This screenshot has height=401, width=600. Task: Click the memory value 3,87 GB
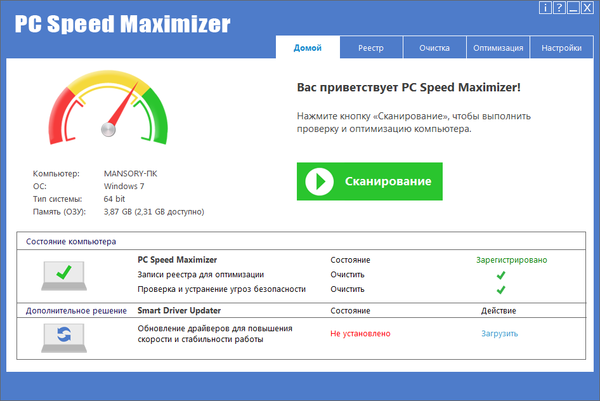point(154,212)
